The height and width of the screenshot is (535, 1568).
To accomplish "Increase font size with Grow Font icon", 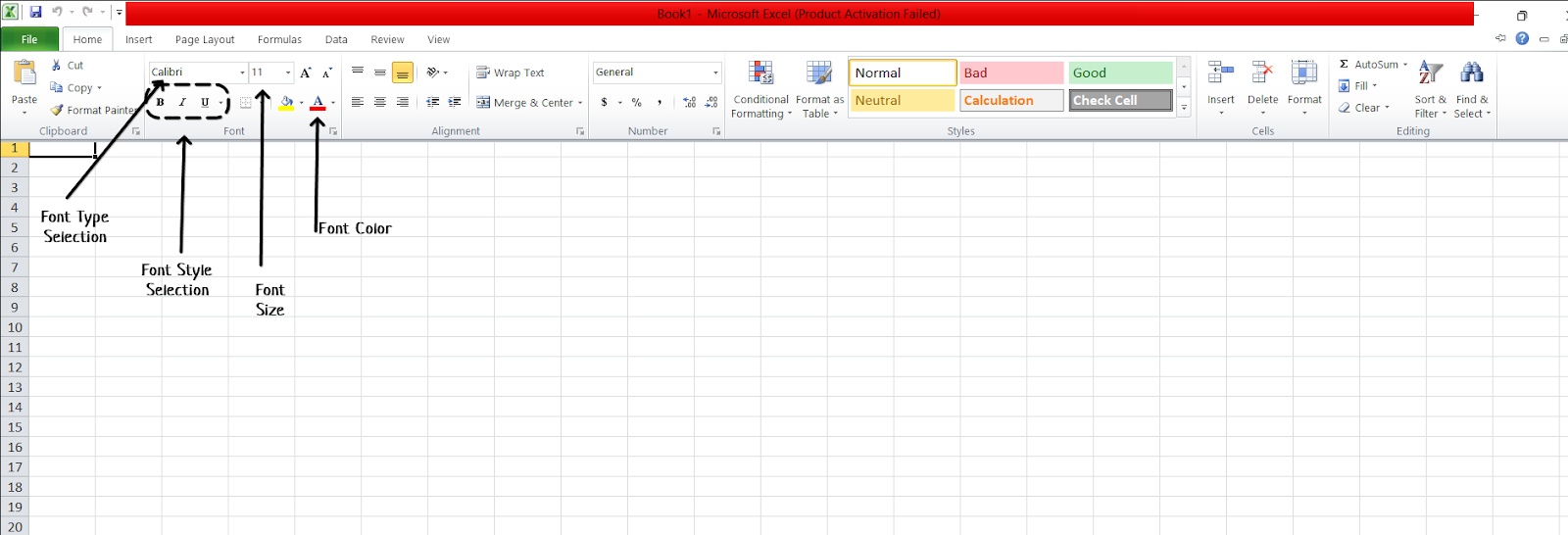I will [306, 73].
